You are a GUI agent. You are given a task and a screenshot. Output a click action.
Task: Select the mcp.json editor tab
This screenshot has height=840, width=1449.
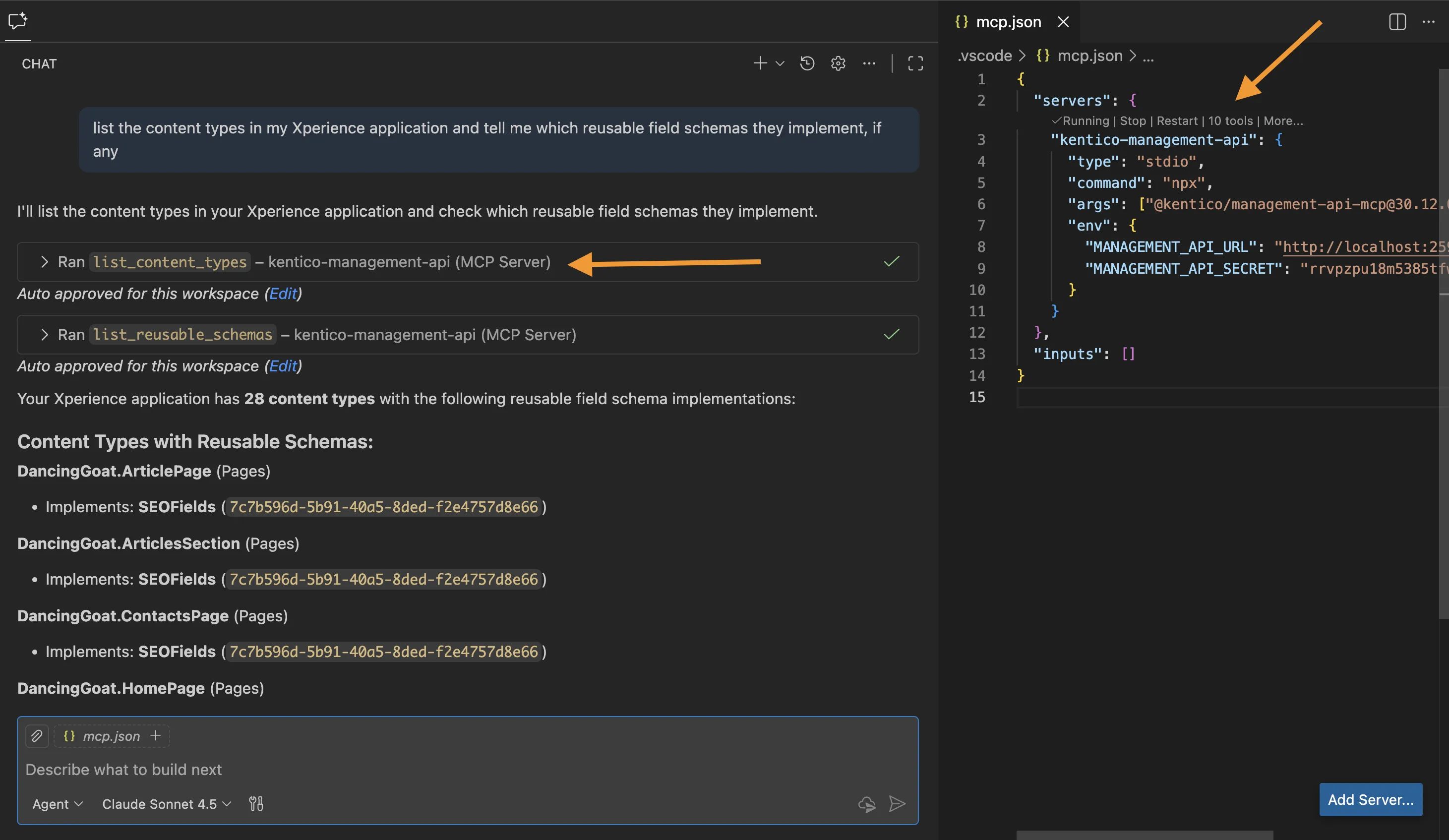1008,22
